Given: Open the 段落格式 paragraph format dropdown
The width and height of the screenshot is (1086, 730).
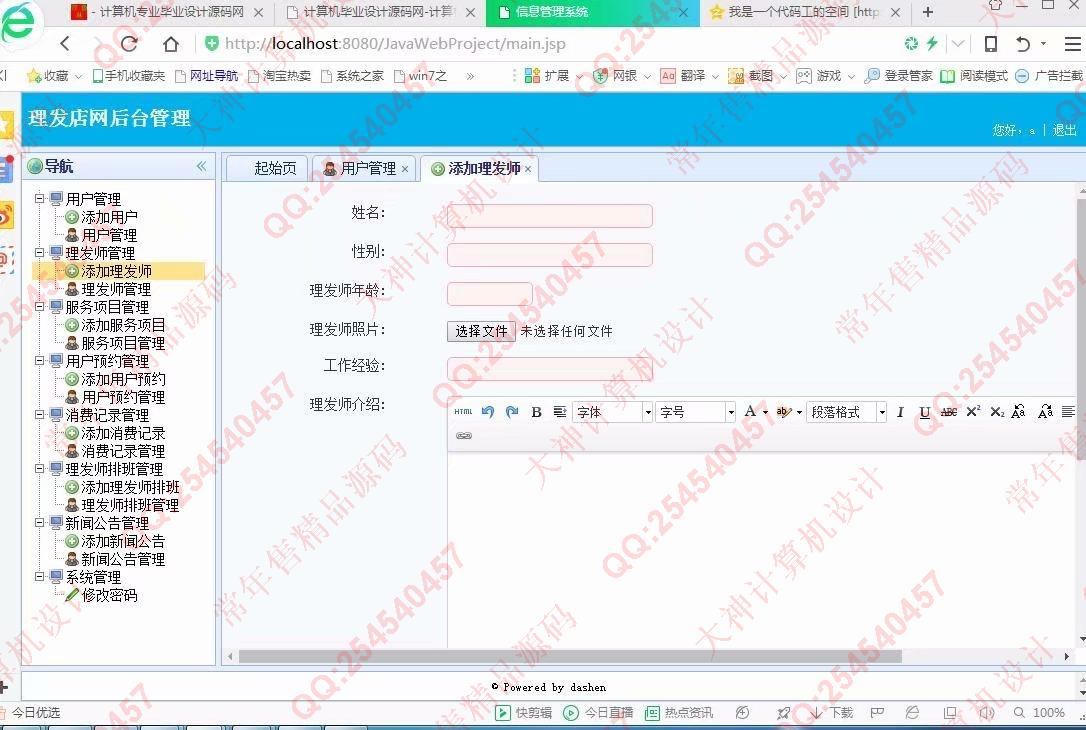Looking at the screenshot, I should pyautogui.click(x=847, y=412).
